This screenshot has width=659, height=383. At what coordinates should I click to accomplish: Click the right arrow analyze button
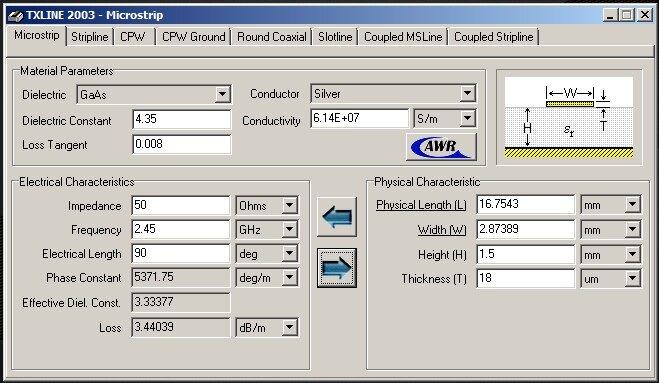337,268
